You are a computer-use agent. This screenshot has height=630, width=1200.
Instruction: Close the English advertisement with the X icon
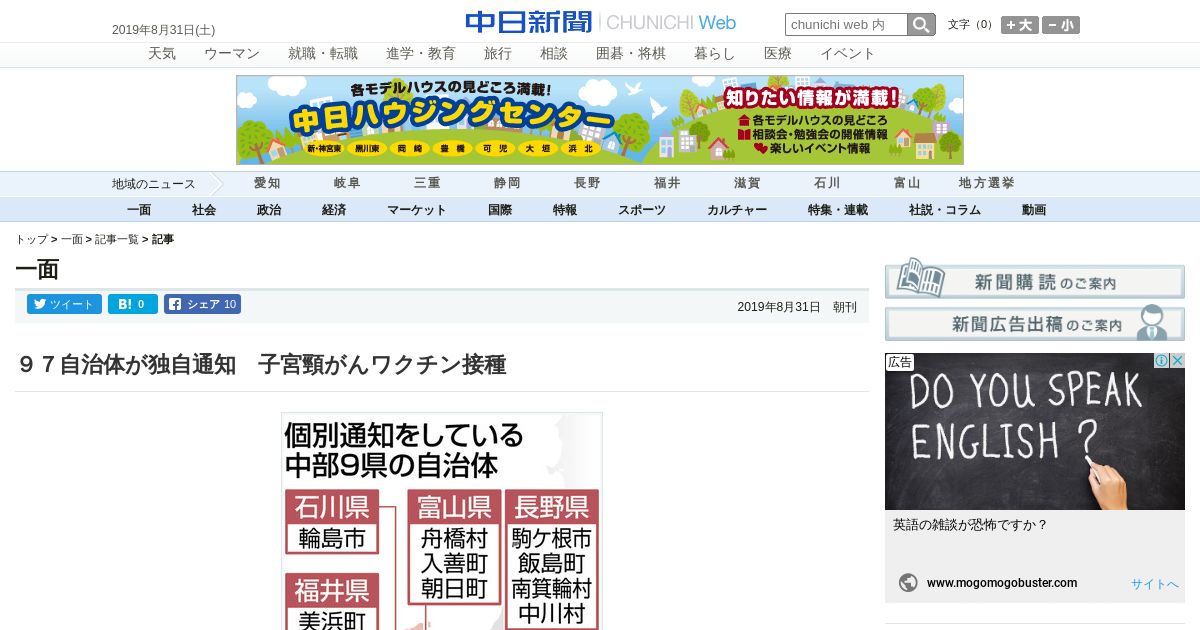1177,361
